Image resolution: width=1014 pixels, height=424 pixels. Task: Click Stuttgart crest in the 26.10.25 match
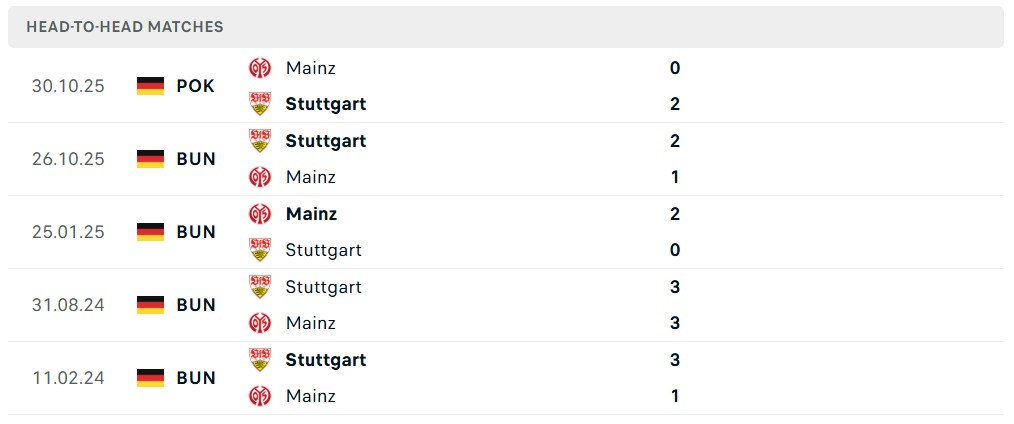260,141
